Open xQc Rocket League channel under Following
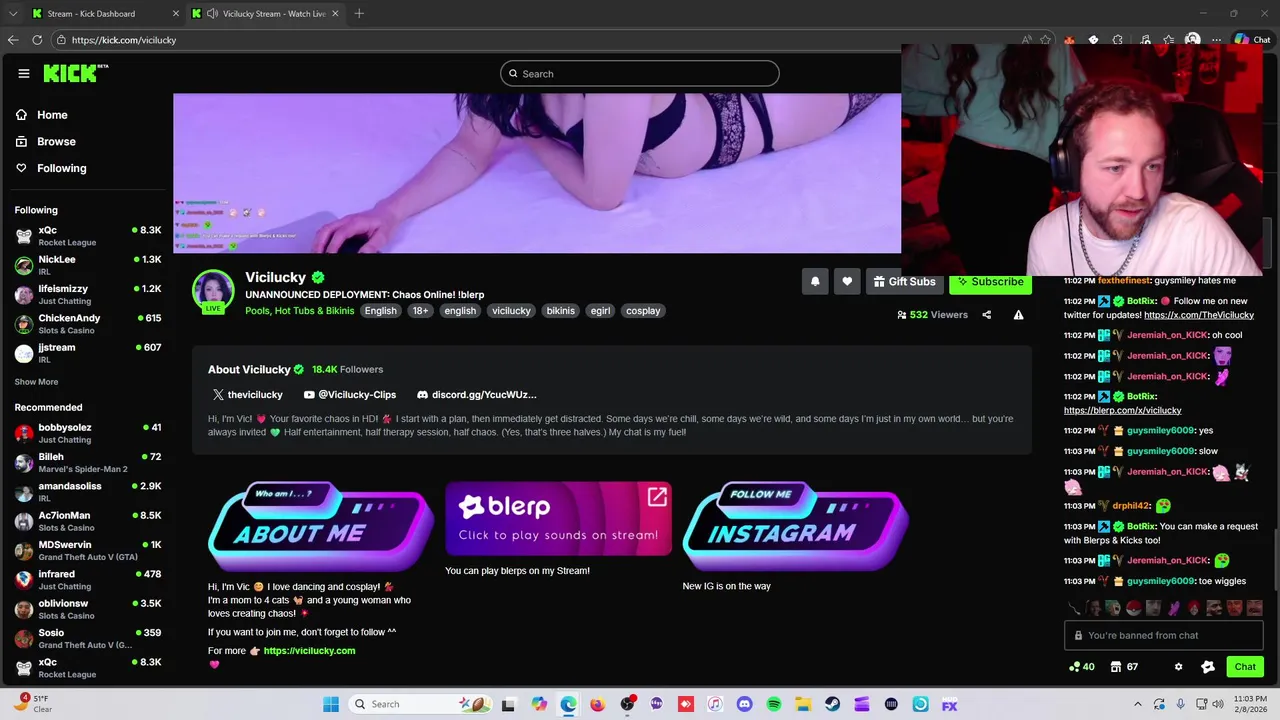1280x720 pixels. [87, 236]
